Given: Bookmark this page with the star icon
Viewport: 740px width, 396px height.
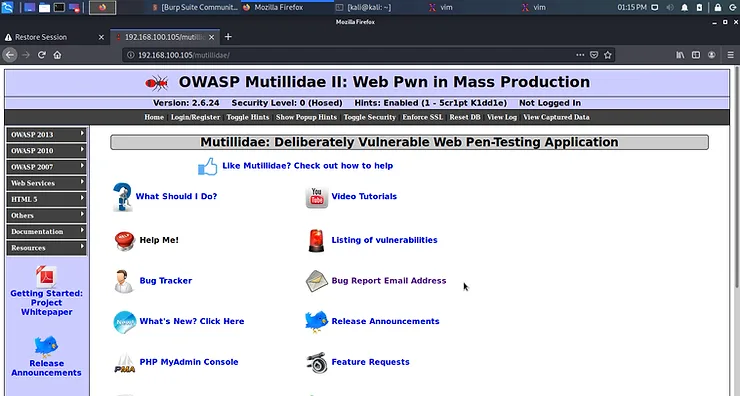Looking at the screenshot, I should 608,55.
